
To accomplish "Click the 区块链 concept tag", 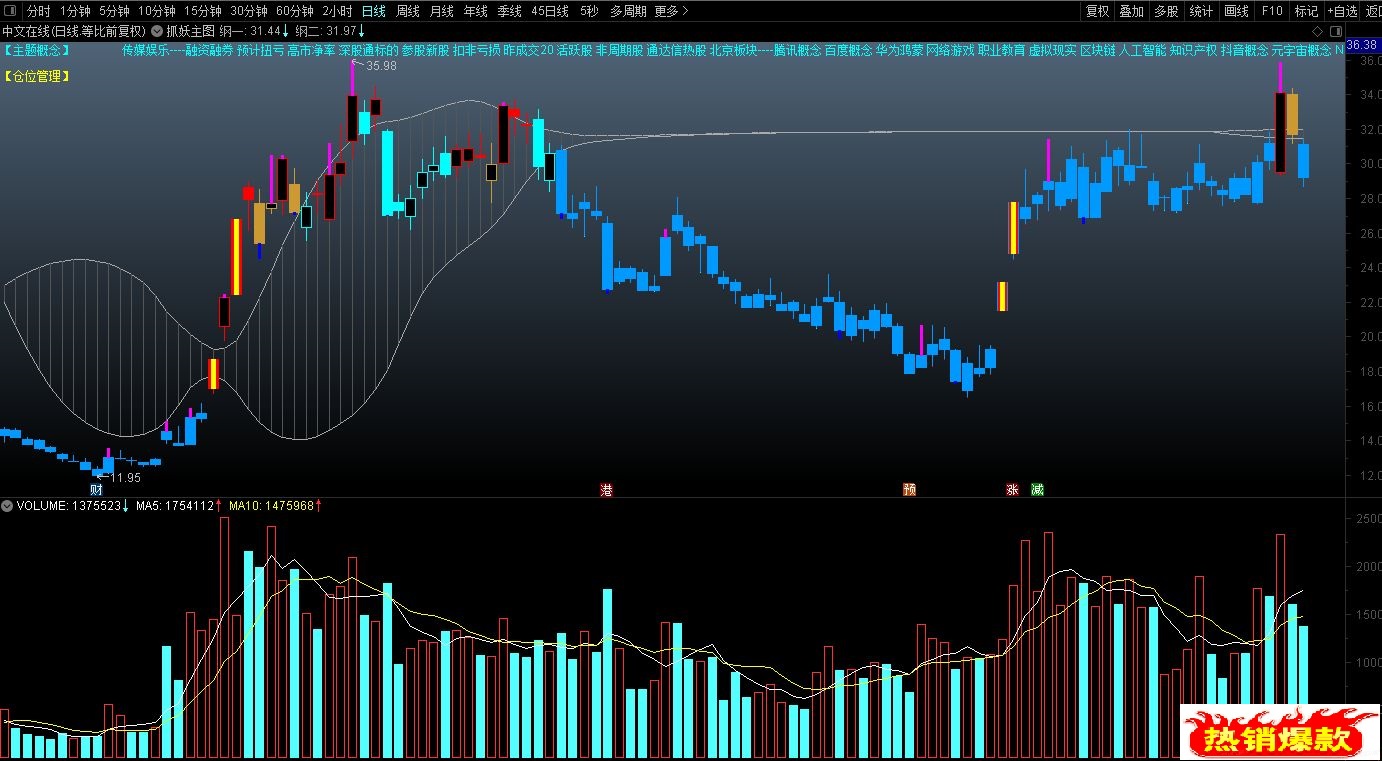I will (1098, 49).
